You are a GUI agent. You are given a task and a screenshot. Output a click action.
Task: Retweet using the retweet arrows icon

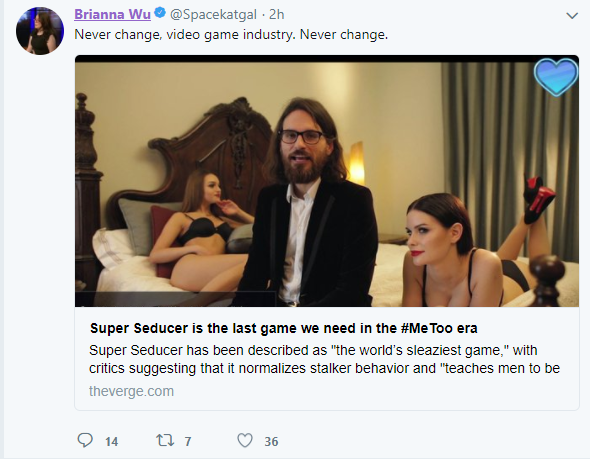pyautogui.click(x=165, y=440)
